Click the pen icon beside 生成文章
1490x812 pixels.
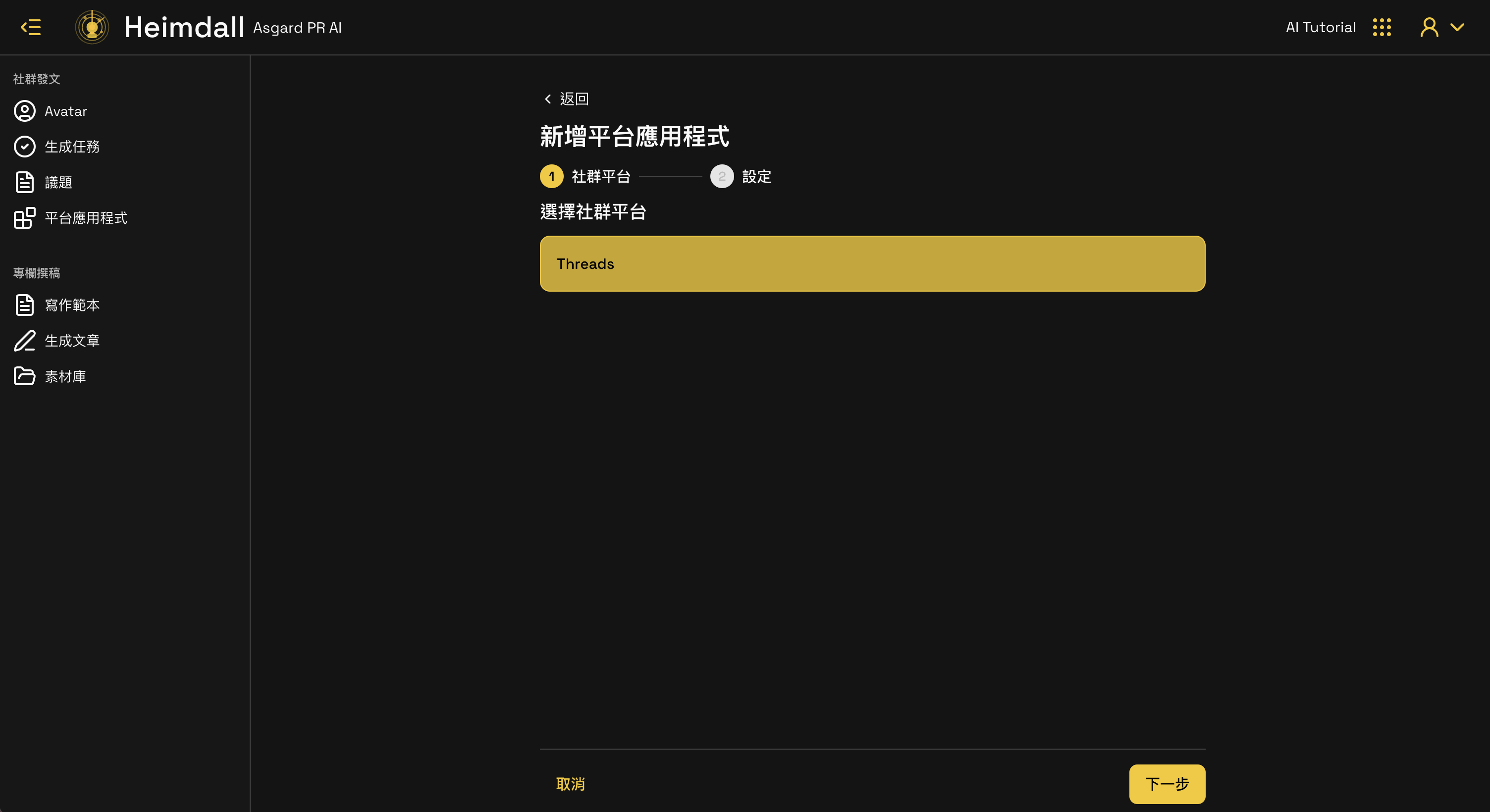point(24,341)
